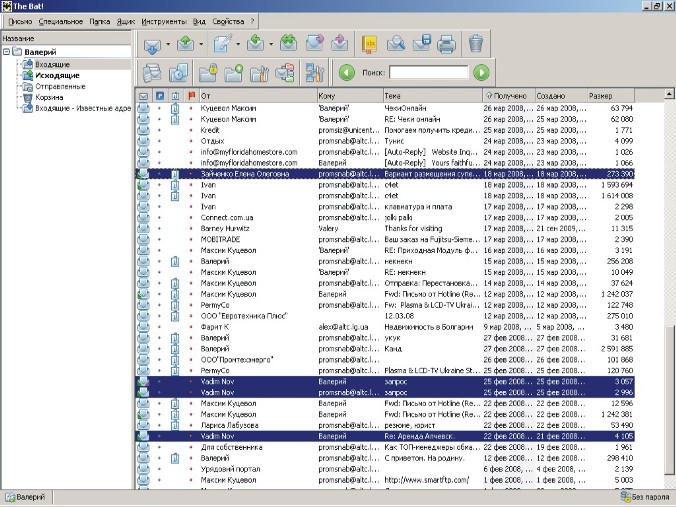Sort by the Кому column header
The width and height of the screenshot is (676, 507).
(x=350, y=96)
